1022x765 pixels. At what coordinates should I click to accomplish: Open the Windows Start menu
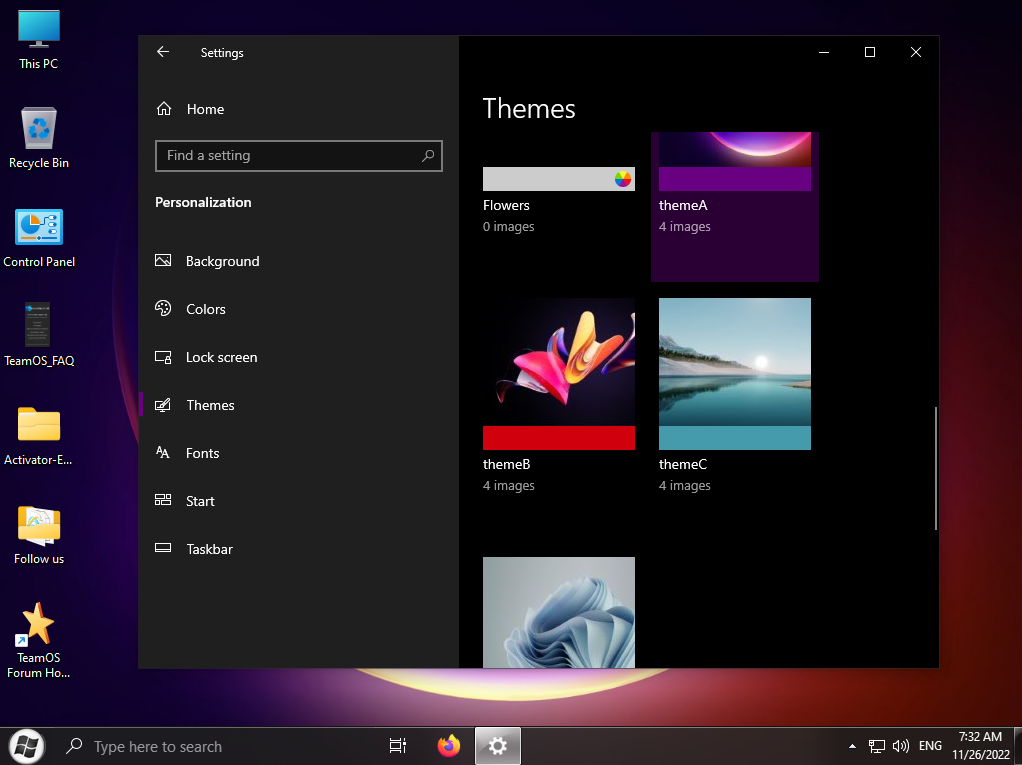tap(26, 746)
